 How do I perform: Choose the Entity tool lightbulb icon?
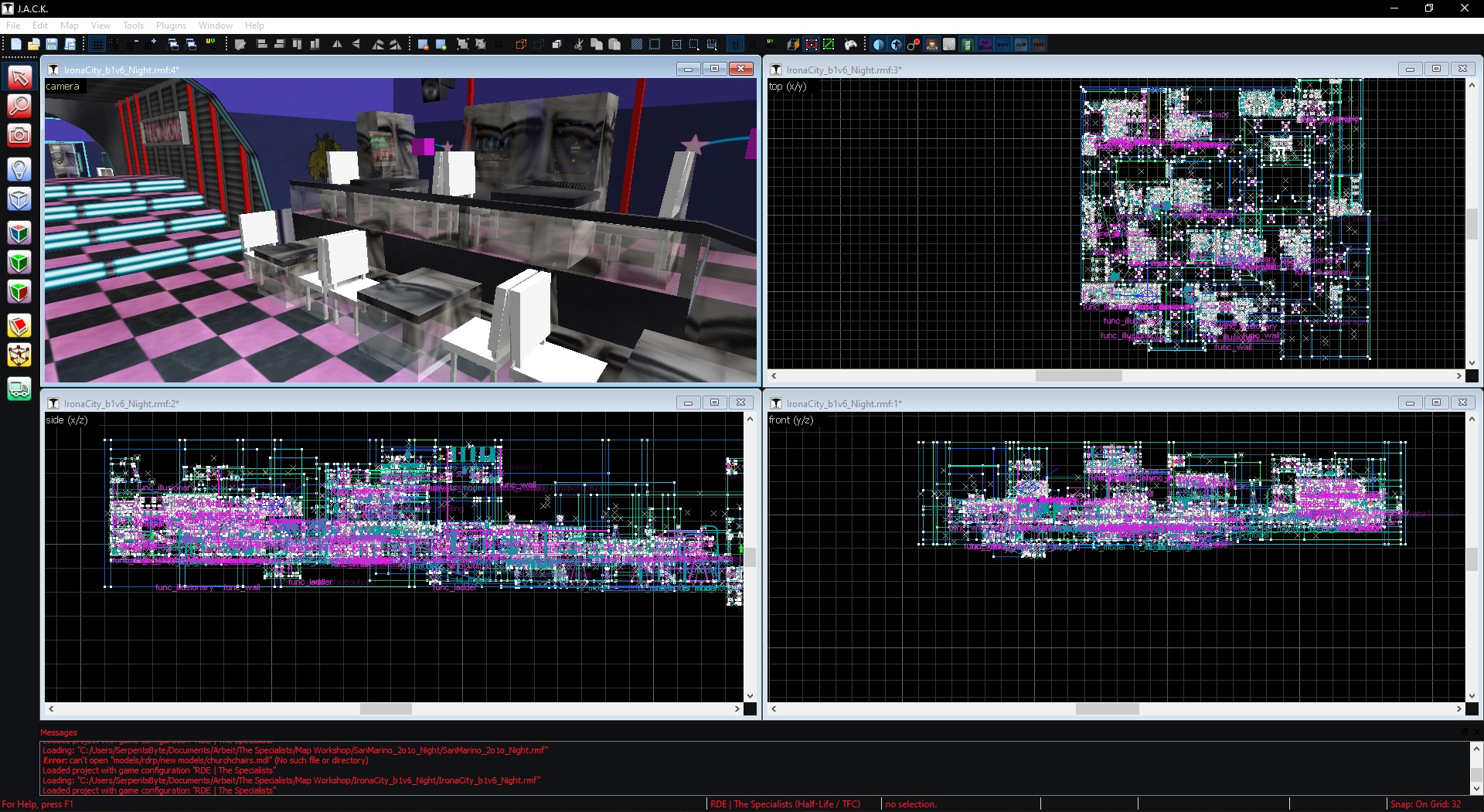coord(19,169)
